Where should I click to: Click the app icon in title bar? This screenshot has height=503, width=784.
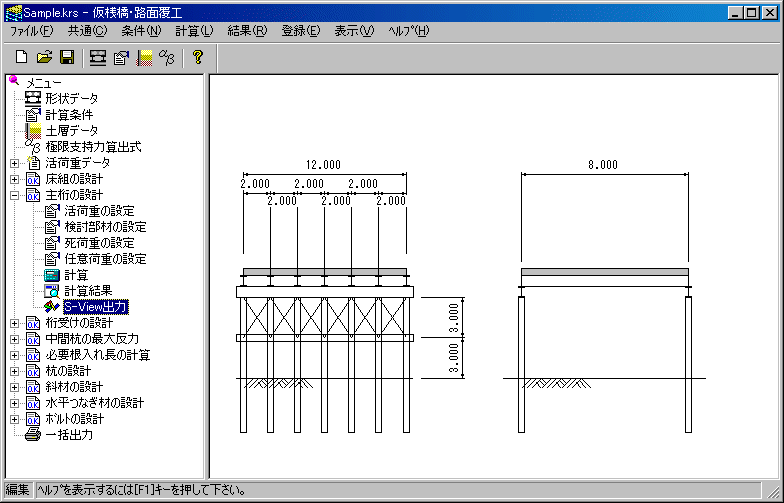click(x=14, y=13)
